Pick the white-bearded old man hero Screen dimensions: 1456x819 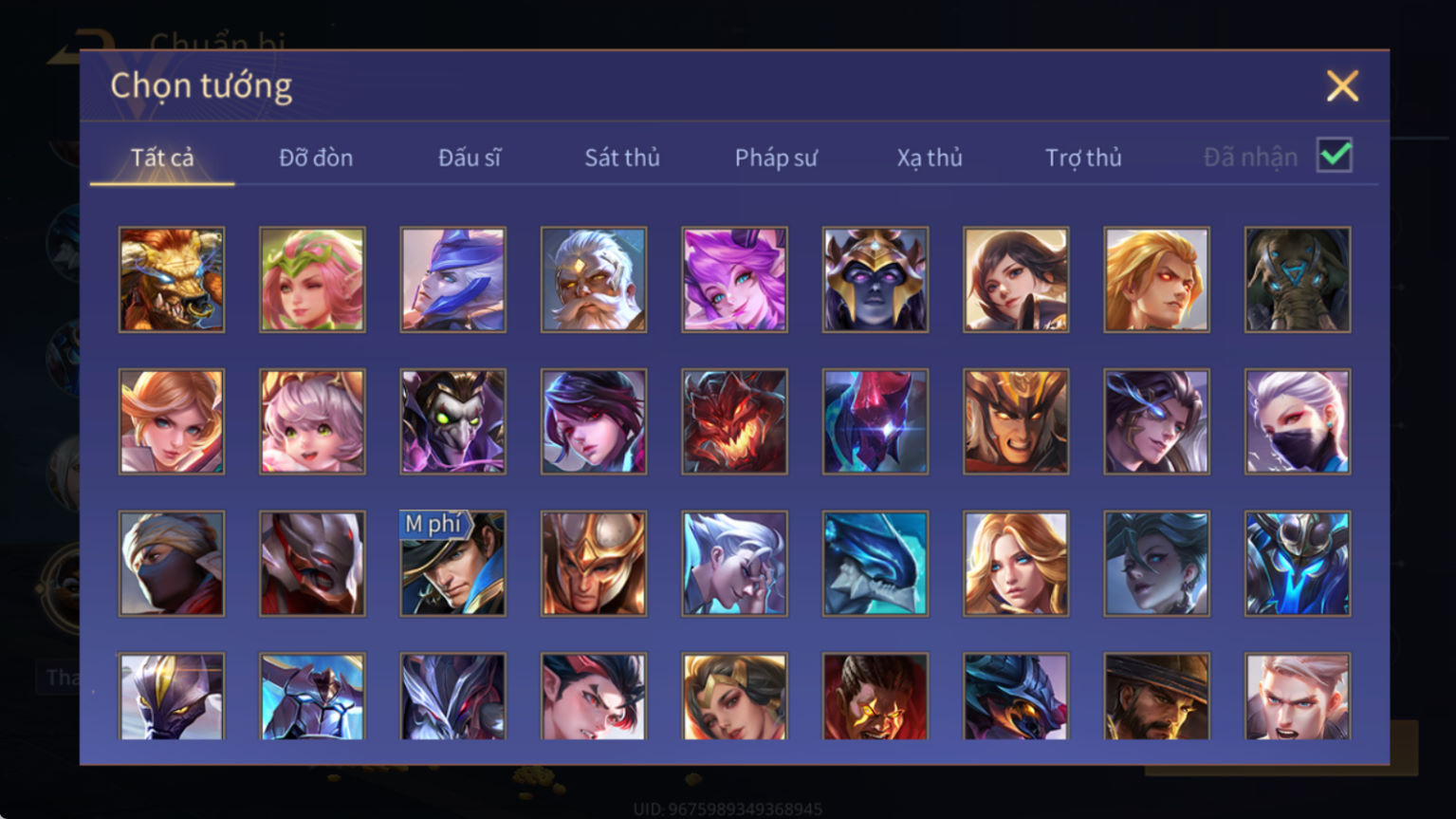click(594, 279)
